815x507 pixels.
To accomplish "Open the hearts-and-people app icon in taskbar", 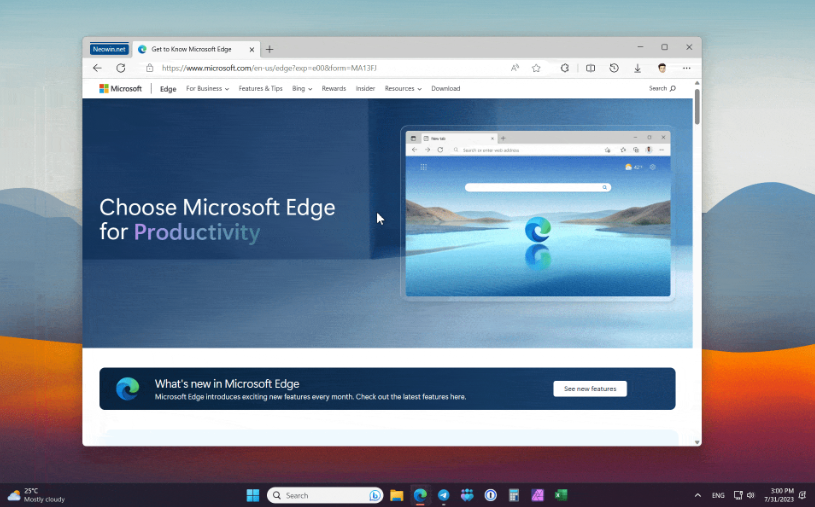I will (x=467, y=495).
